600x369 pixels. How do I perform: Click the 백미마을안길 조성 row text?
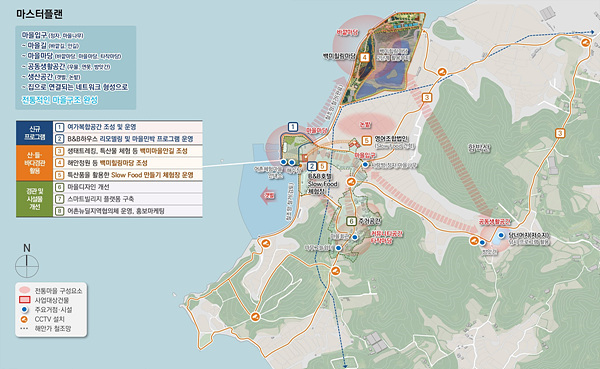[x=163, y=151]
